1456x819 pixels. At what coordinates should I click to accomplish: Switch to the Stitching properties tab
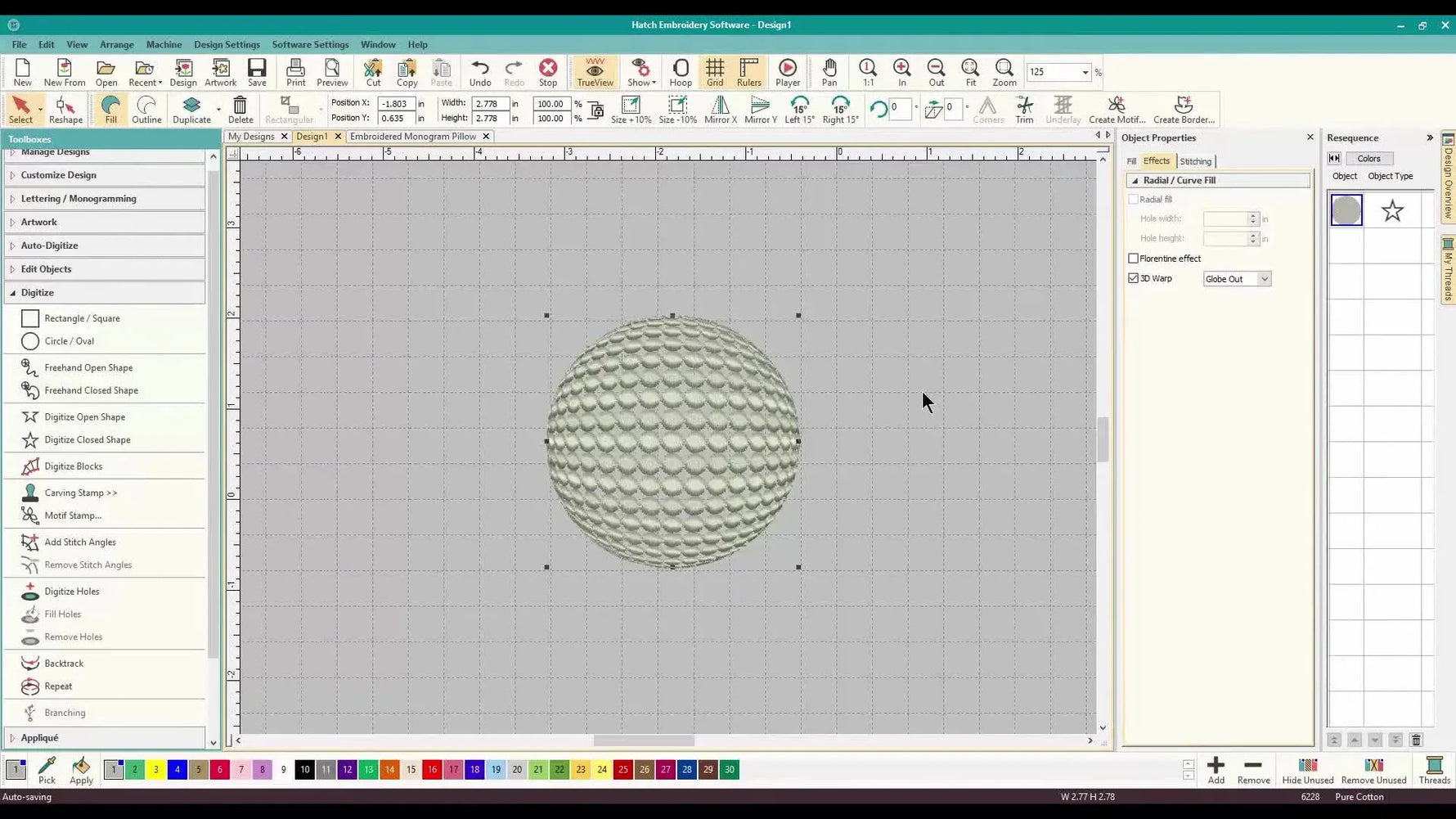coord(1195,161)
